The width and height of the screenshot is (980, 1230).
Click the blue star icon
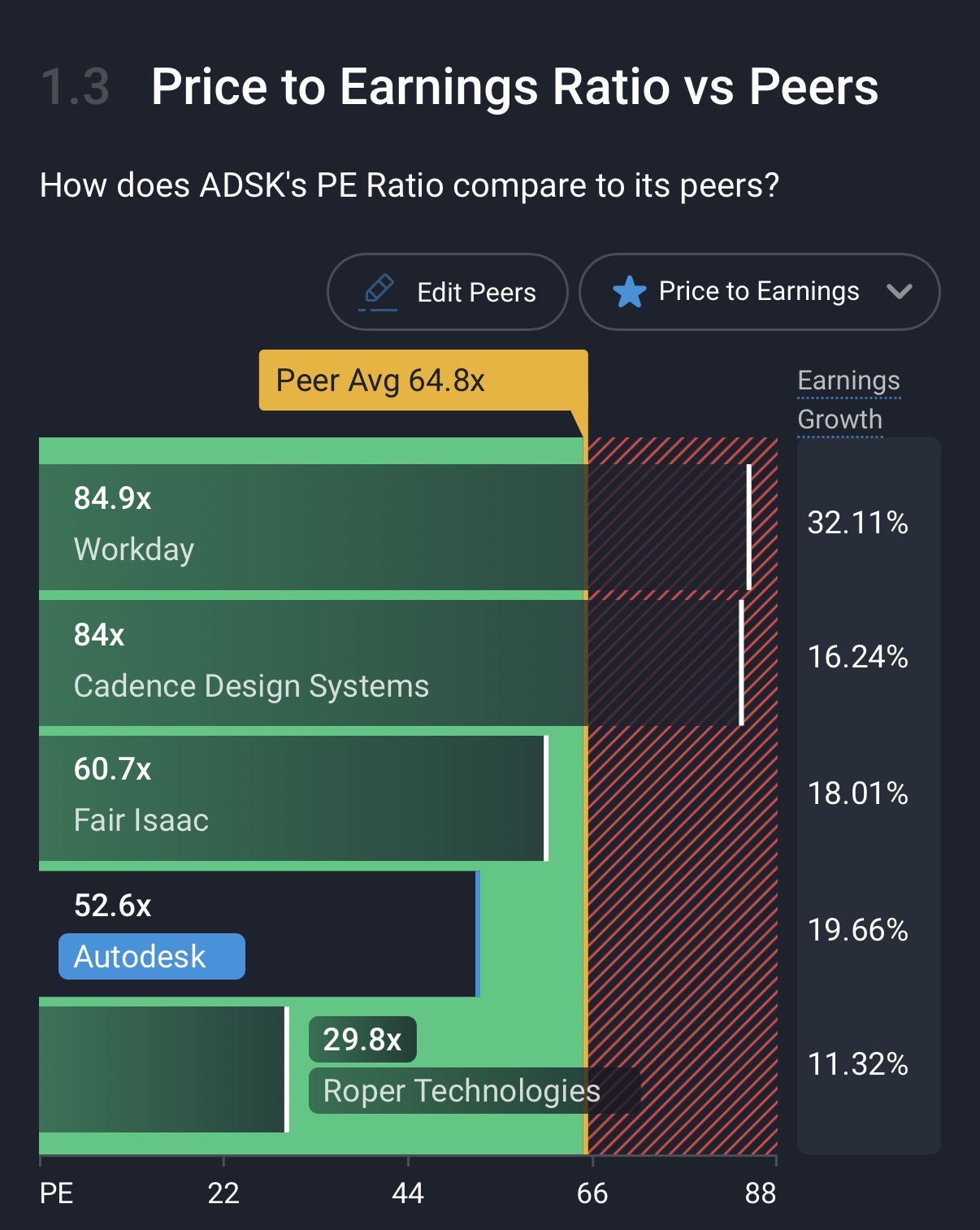click(x=629, y=292)
